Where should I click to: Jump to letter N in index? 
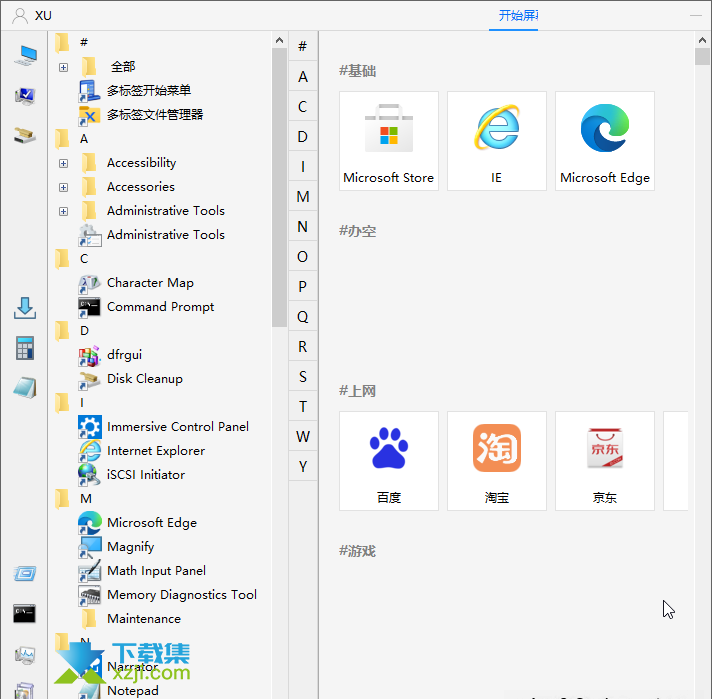pyautogui.click(x=303, y=226)
